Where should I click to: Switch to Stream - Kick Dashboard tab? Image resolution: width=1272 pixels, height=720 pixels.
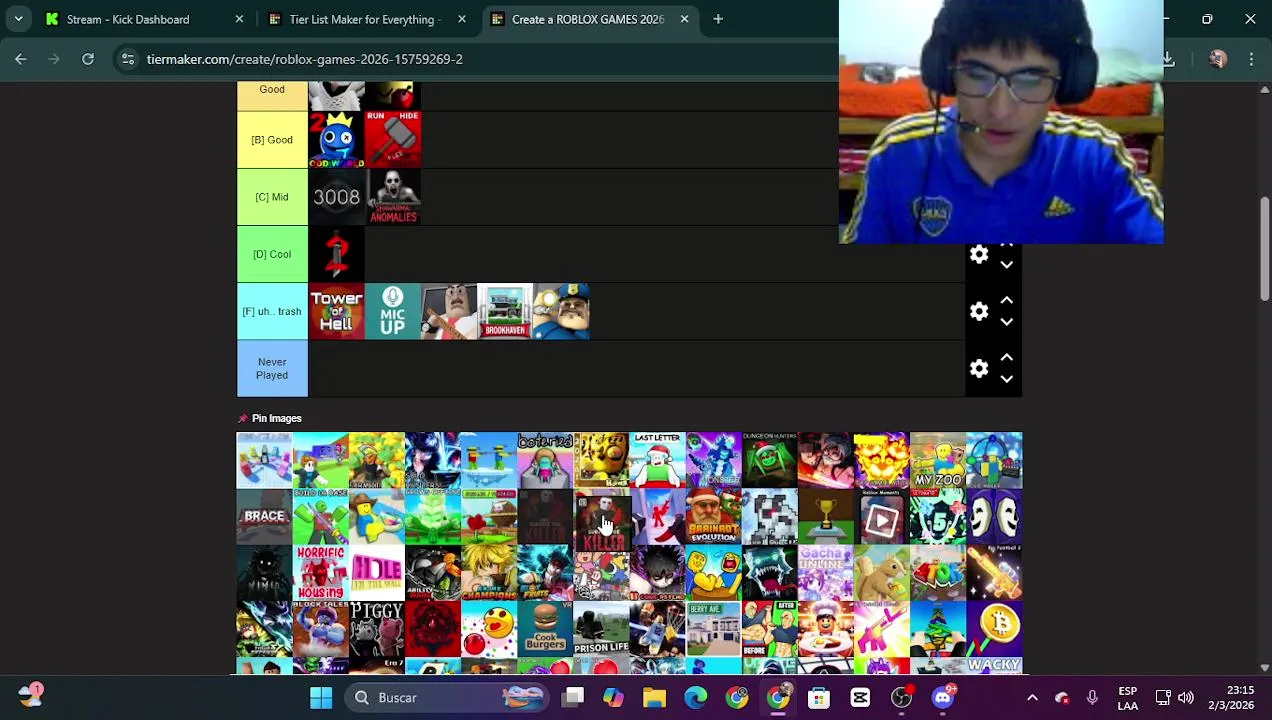128,19
